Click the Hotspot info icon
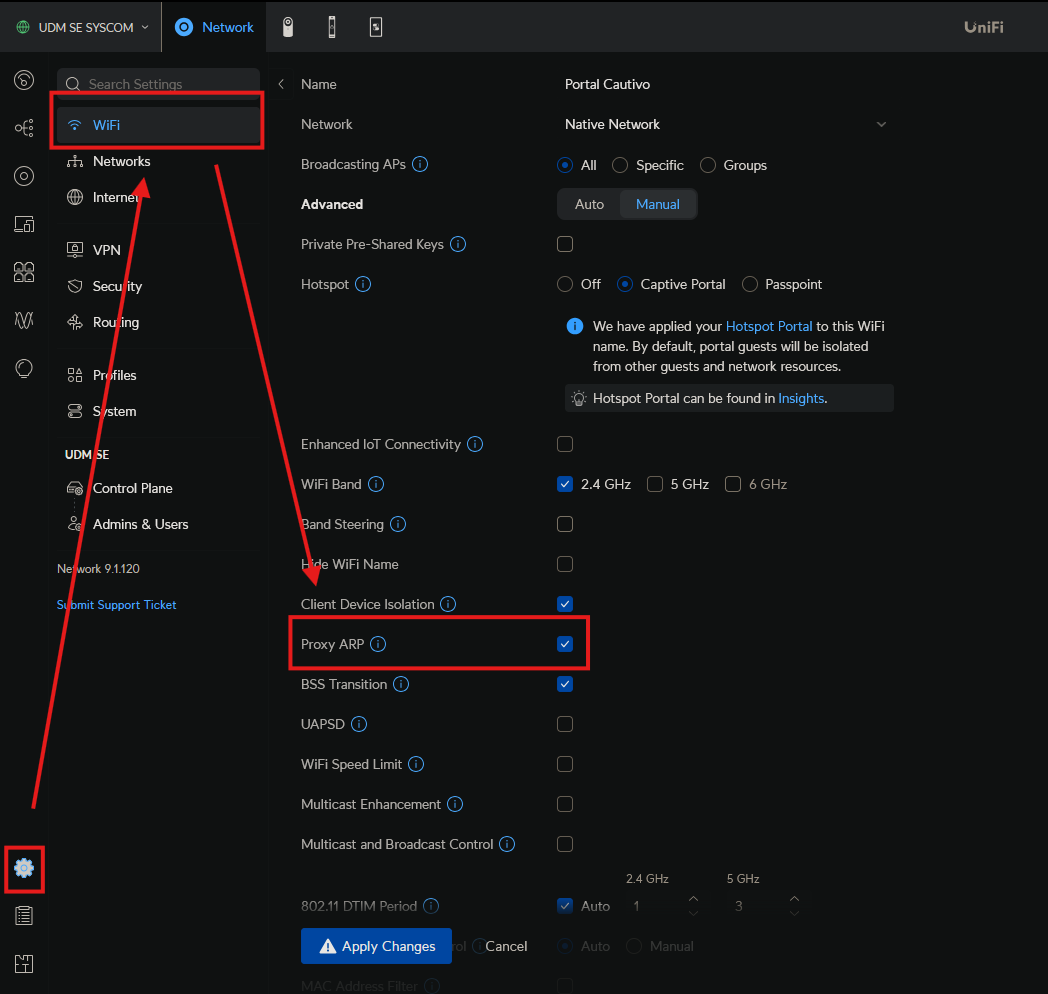Screen dimensions: 1048x994 tap(363, 284)
